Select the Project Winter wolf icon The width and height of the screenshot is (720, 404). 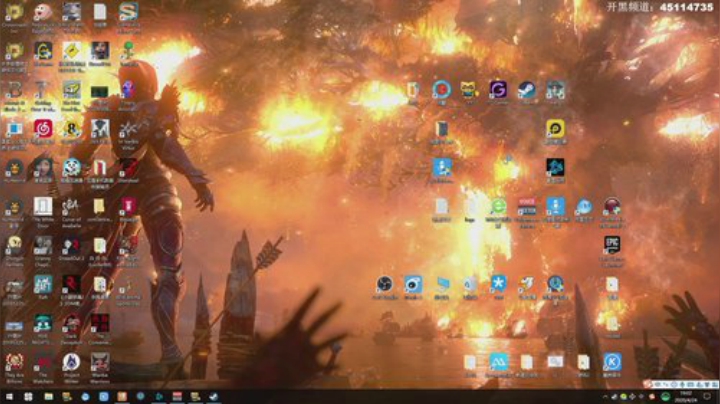click(71, 362)
